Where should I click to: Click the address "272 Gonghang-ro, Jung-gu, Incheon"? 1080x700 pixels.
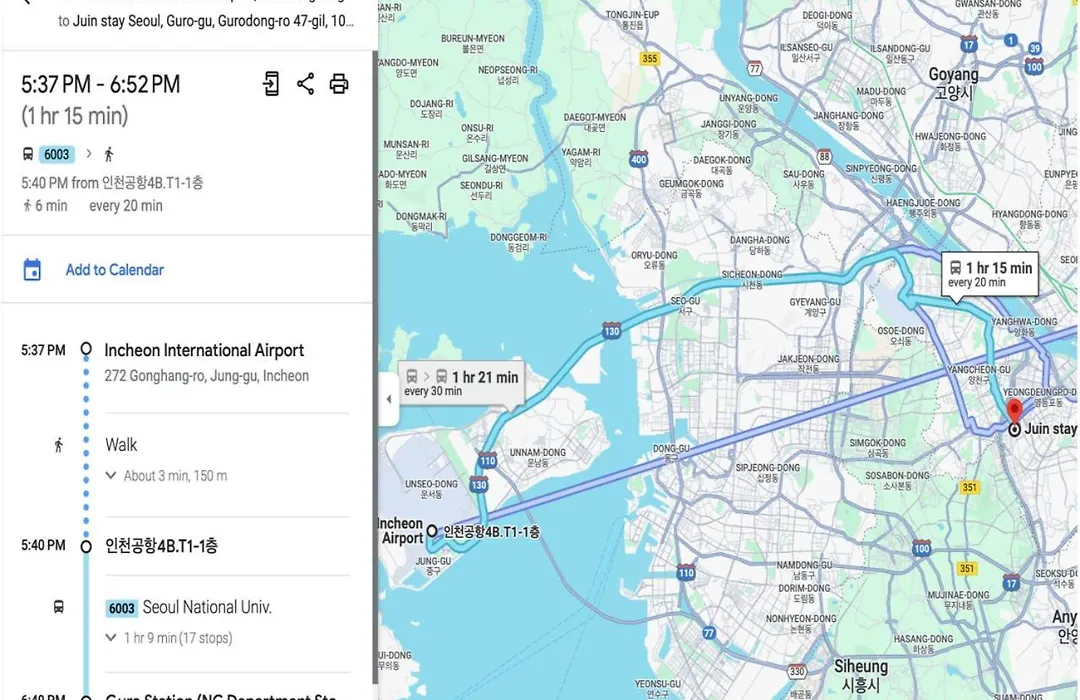pyautogui.click(x=207, y=376)
